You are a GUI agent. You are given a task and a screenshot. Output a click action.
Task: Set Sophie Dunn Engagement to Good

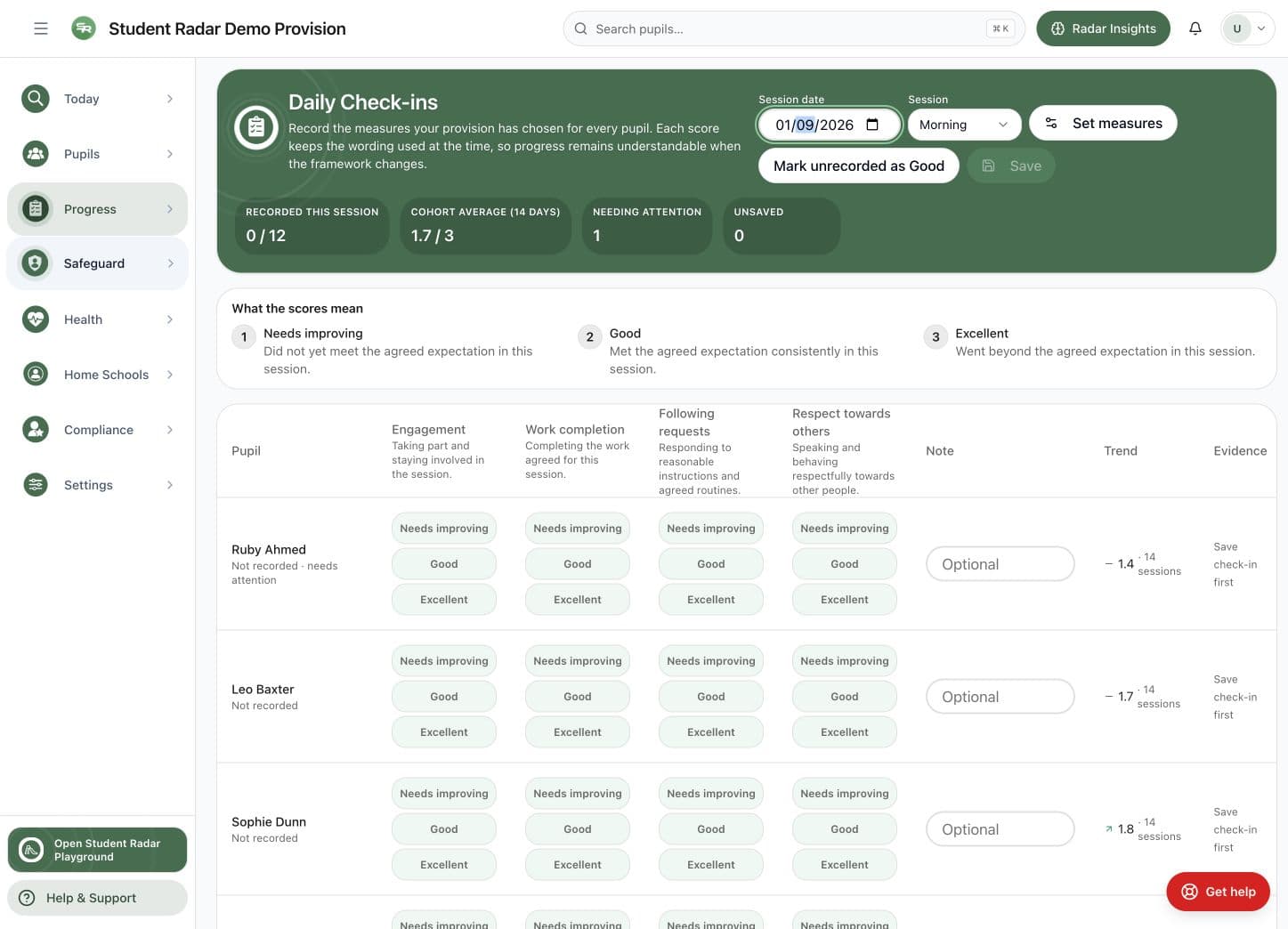coord(444,829)
